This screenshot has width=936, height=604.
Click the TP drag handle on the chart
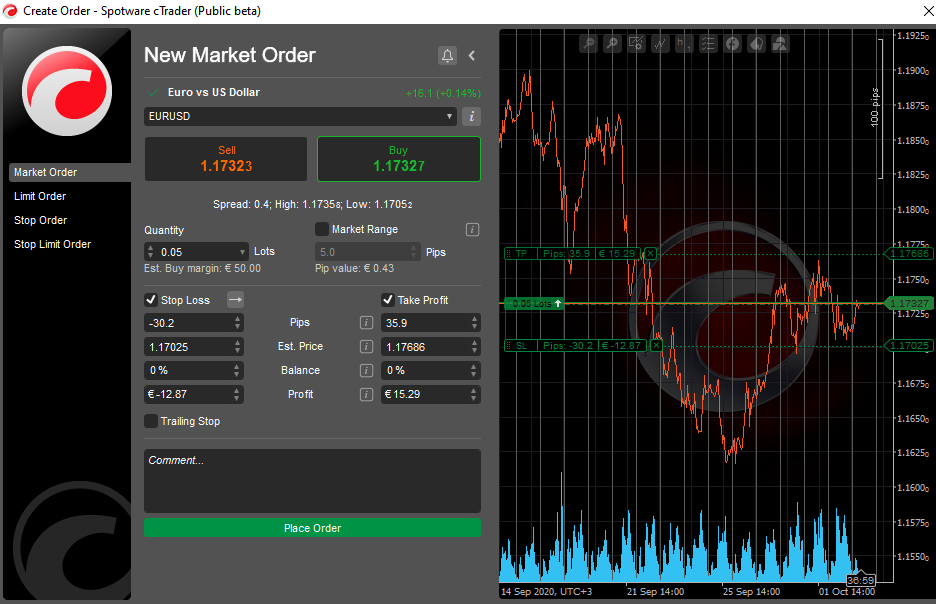coord(509,254)
